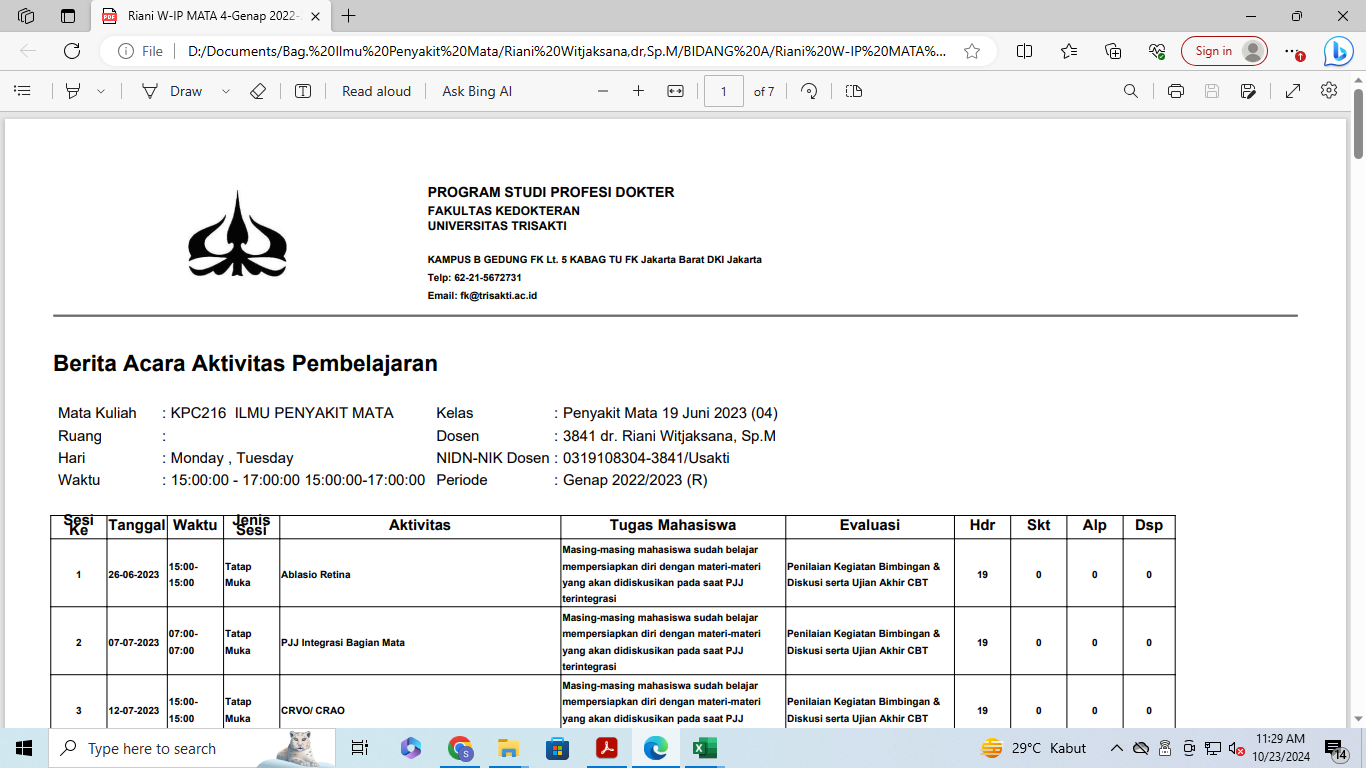Open a new browser tab
The width and height of the screenshot is (1366, 768).
coord(348,16)
